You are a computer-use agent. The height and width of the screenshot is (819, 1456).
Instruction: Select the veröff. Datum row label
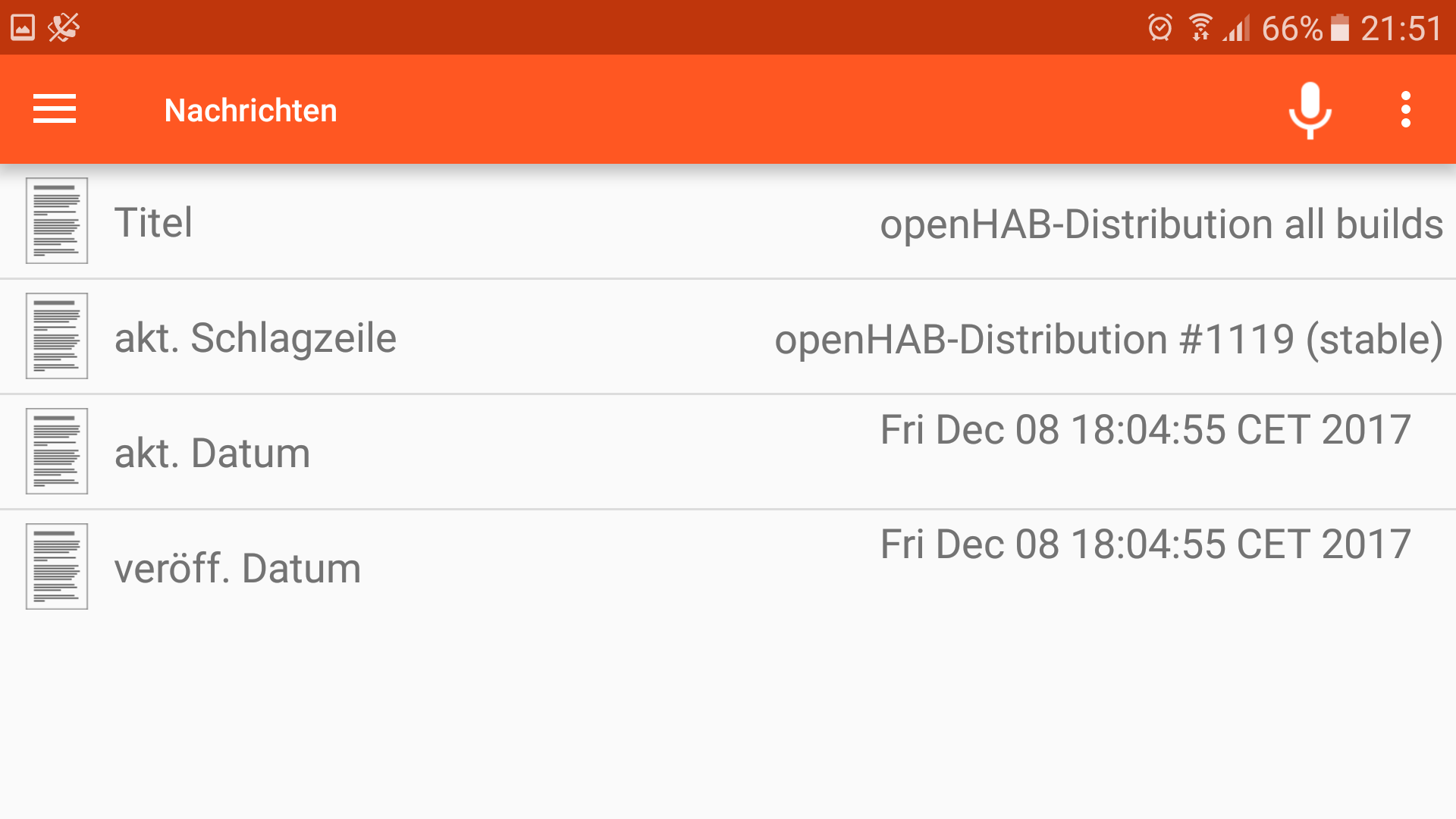click(237, 568)
